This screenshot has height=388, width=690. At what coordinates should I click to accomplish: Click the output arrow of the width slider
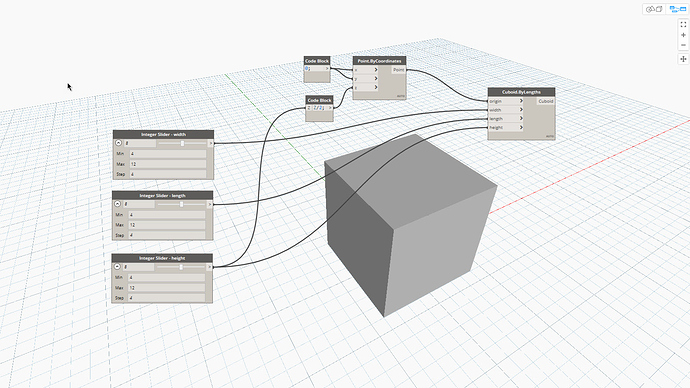pyautogui.click(x=211, y=143)
